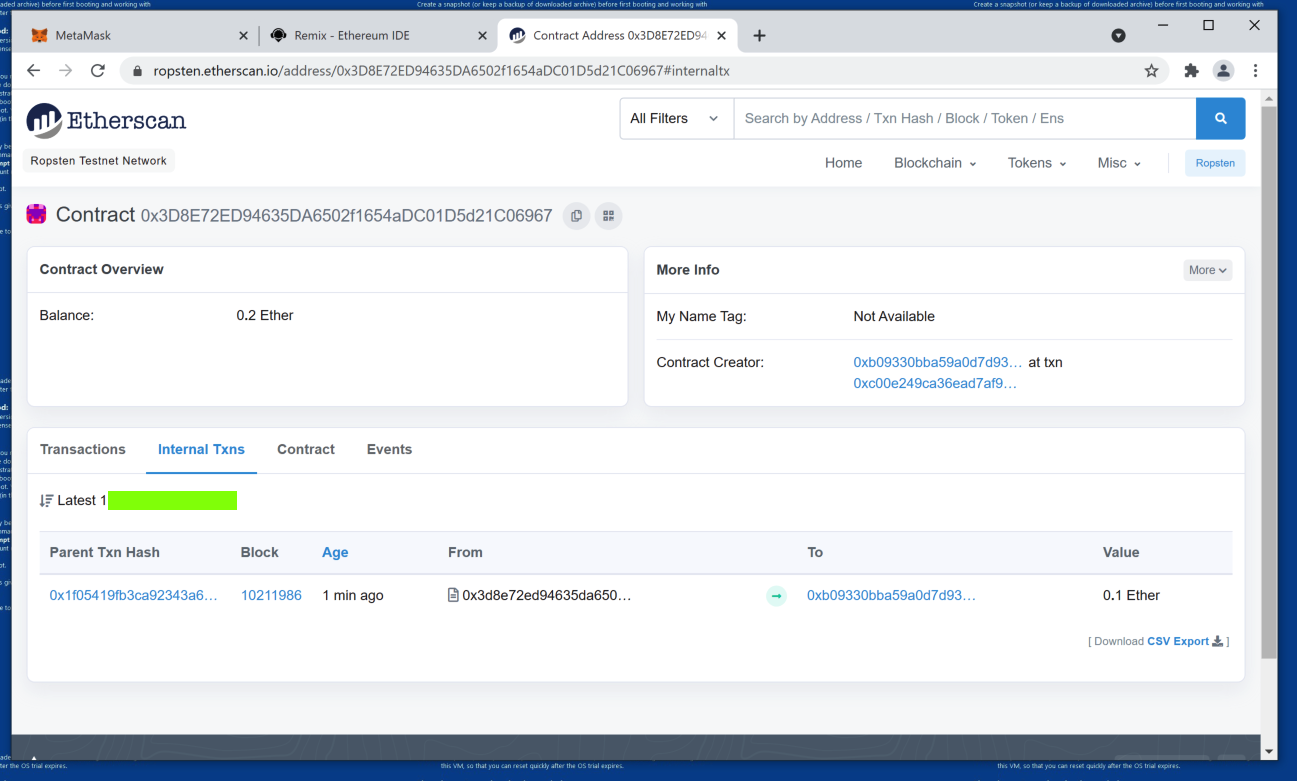Click the Etherscan search input field
The width and height of the screenshot is (1297, 781).
pos(964,119)
